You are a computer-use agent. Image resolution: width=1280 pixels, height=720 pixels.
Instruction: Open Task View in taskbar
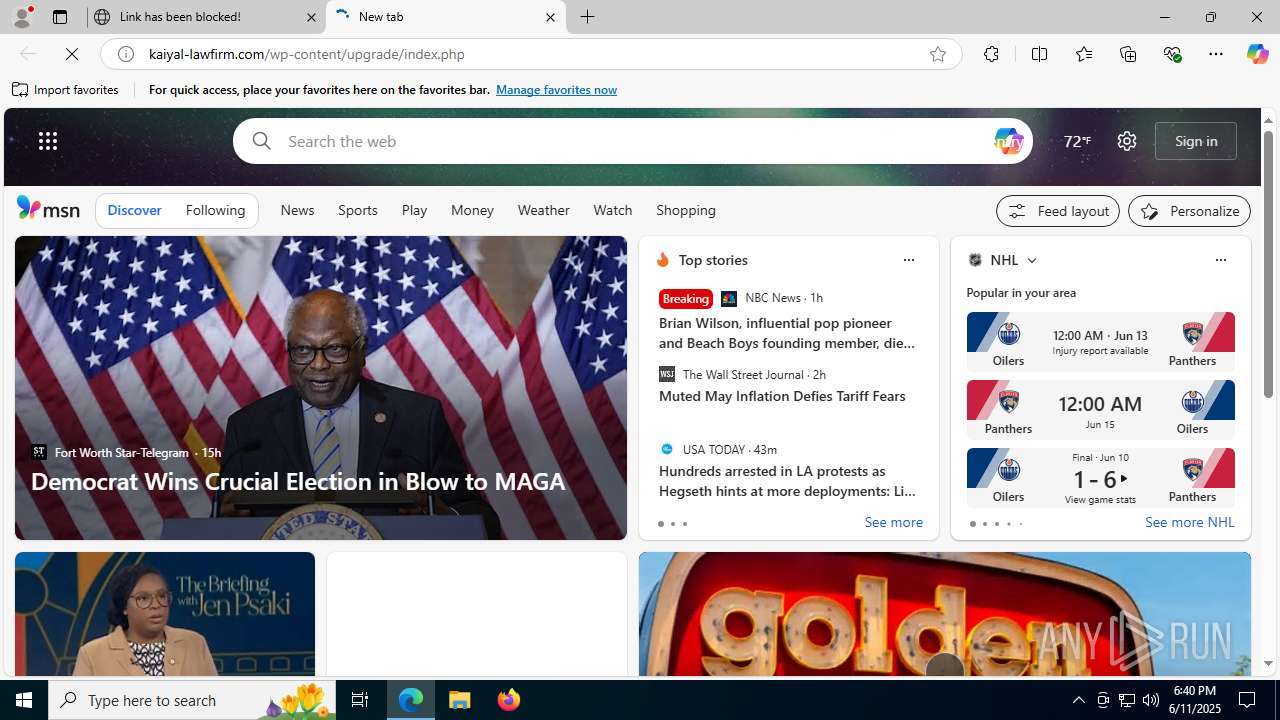pos(360,700)
